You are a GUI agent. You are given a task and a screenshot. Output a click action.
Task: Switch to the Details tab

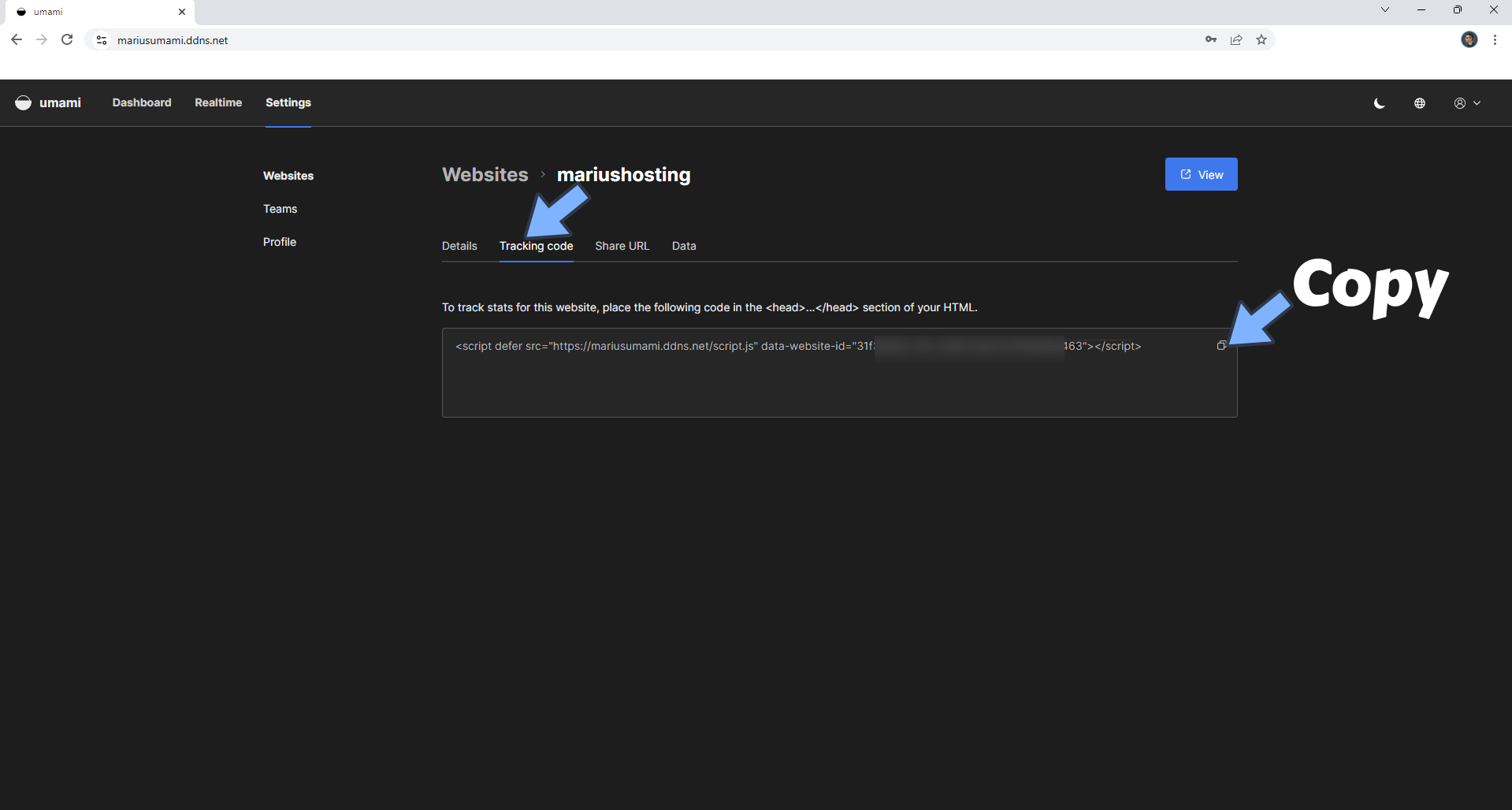(x=459, y=246)
